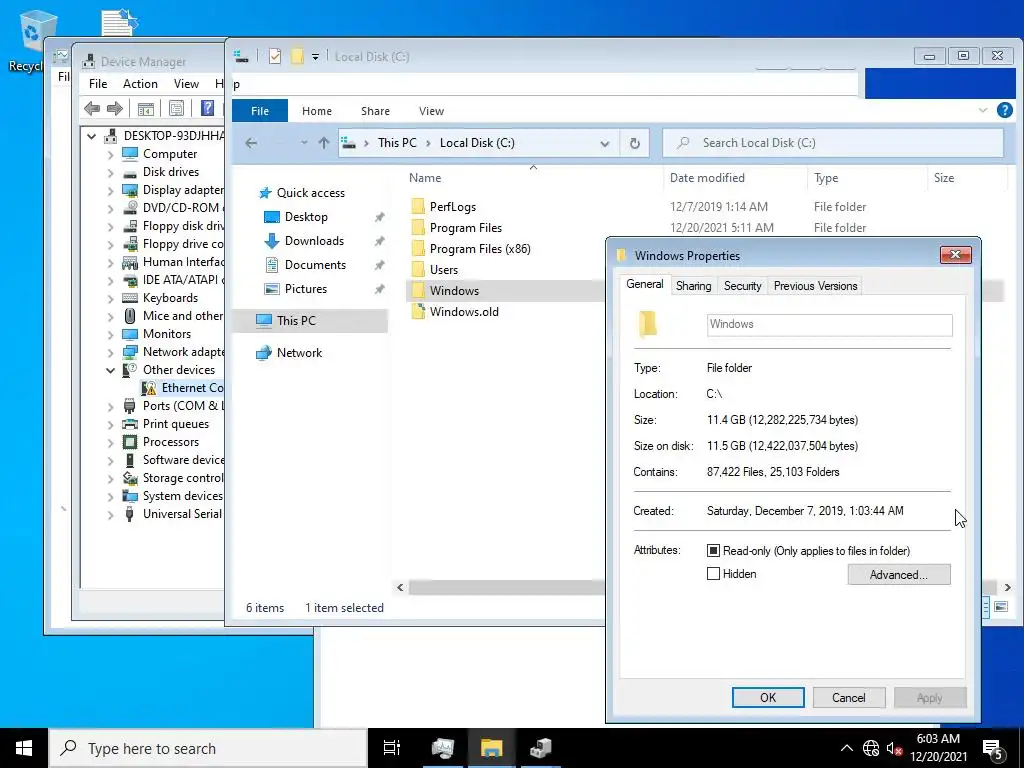Click the New folder quick access icon
Screen dimensions: 1024x768
297,57
